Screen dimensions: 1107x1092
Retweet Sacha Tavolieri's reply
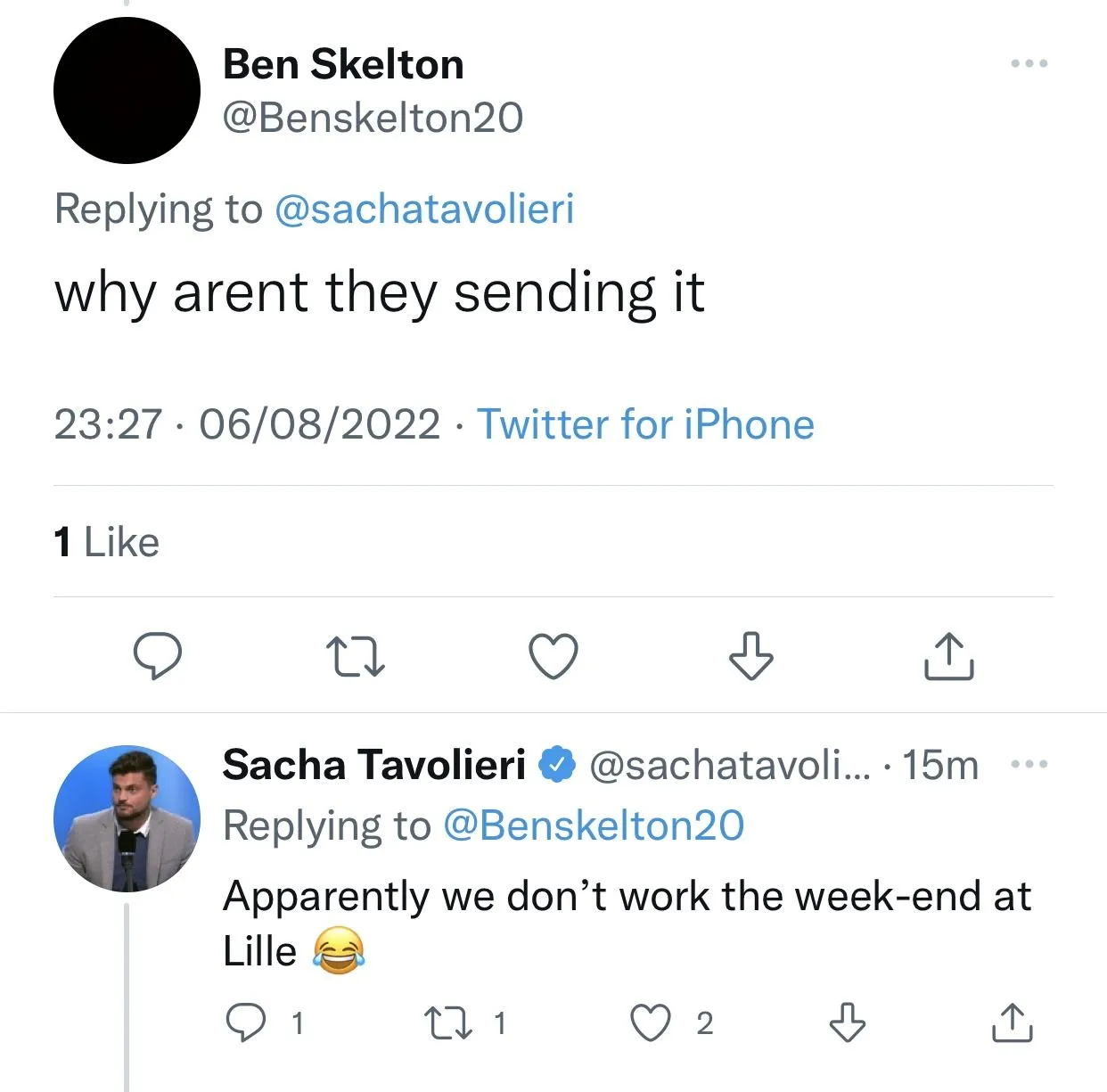coord(447,1022)
